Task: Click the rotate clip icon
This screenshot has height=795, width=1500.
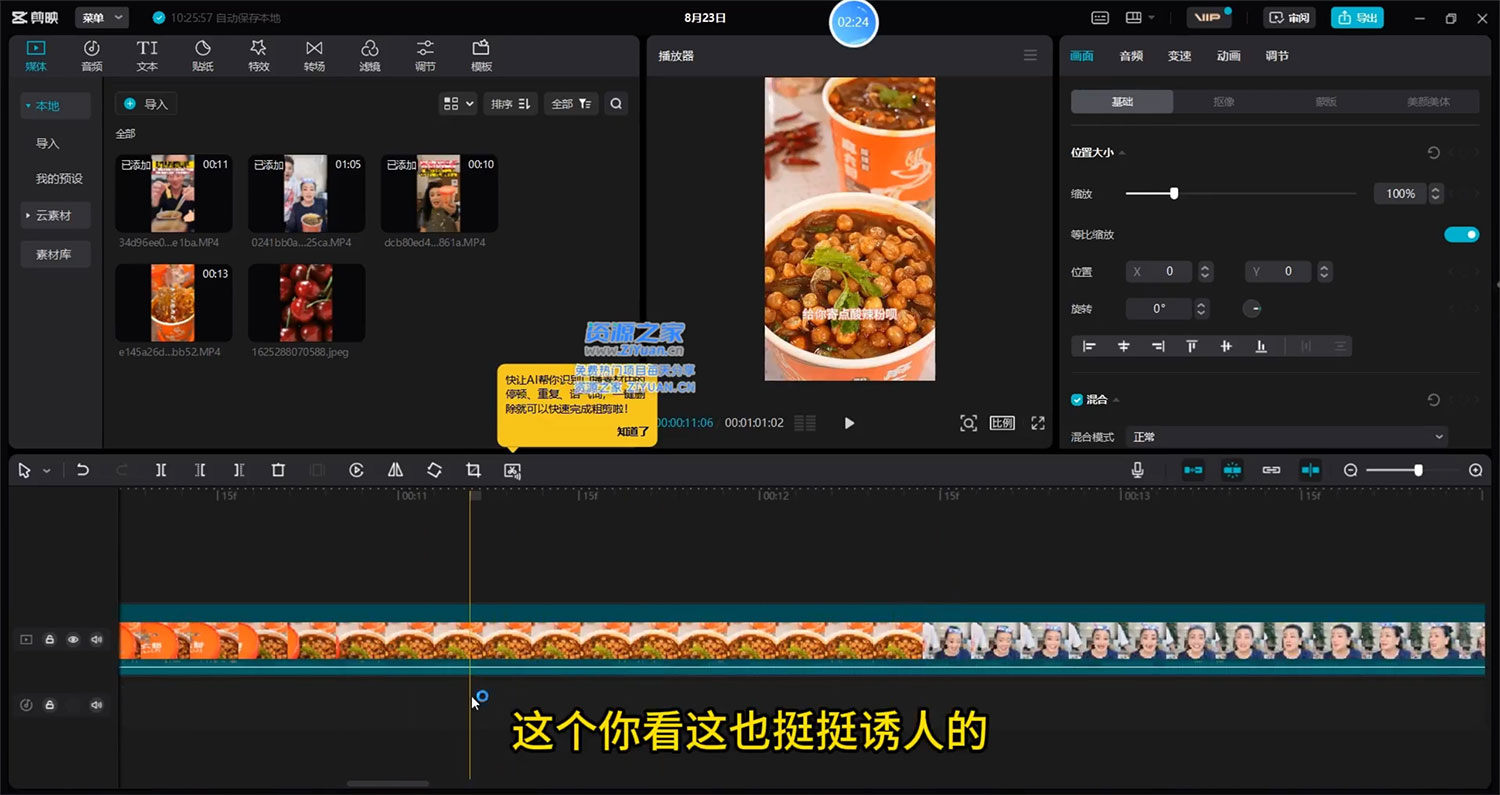Action: (x=434, y=470)
